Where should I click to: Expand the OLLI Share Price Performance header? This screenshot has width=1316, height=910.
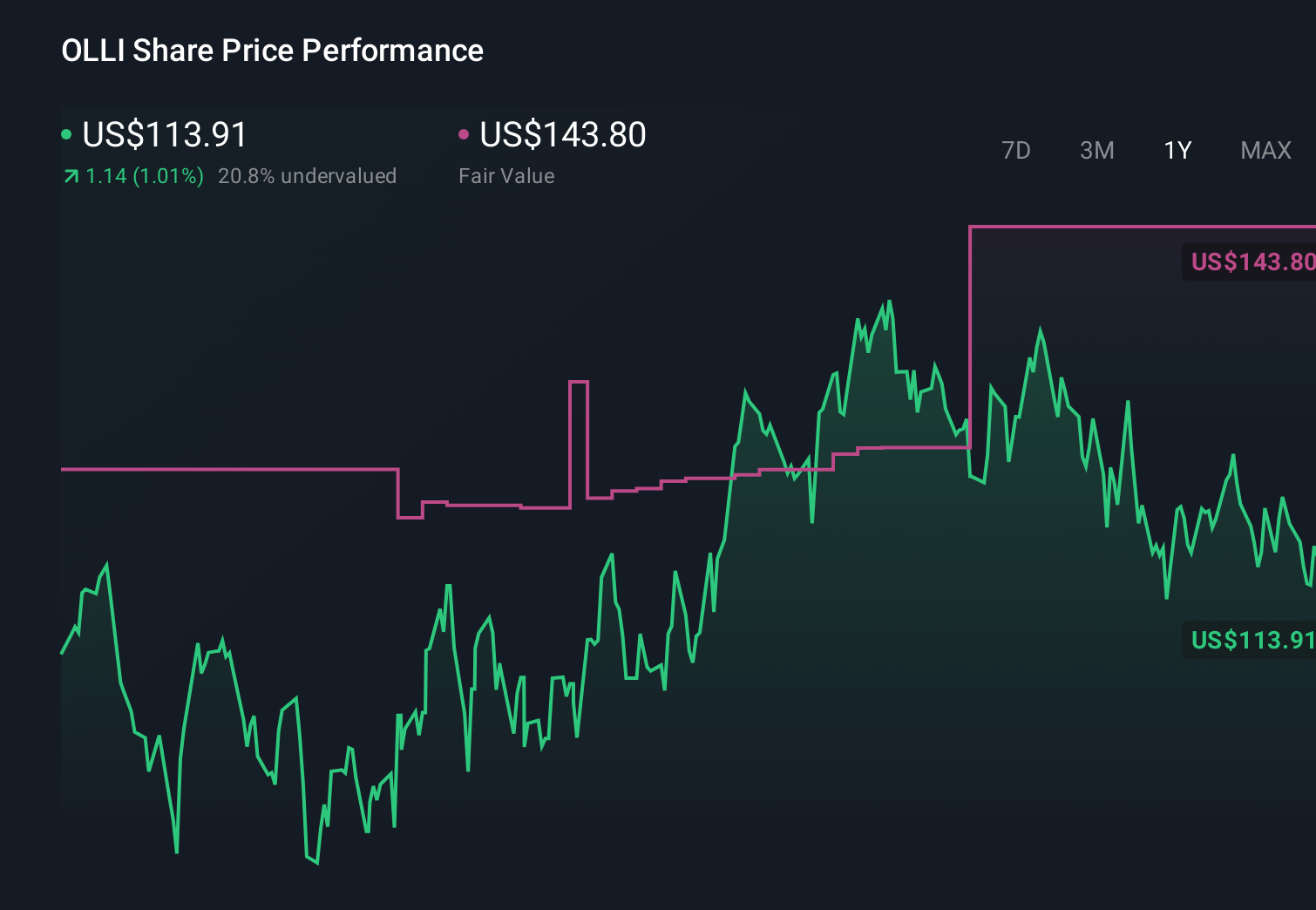coord(271,51)
